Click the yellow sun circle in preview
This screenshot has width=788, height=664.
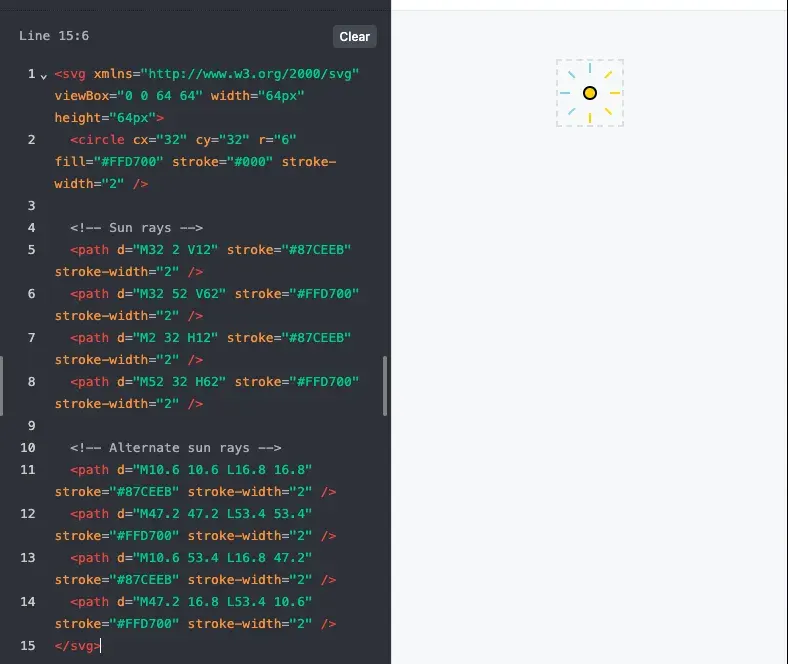(x=590, y=93)
